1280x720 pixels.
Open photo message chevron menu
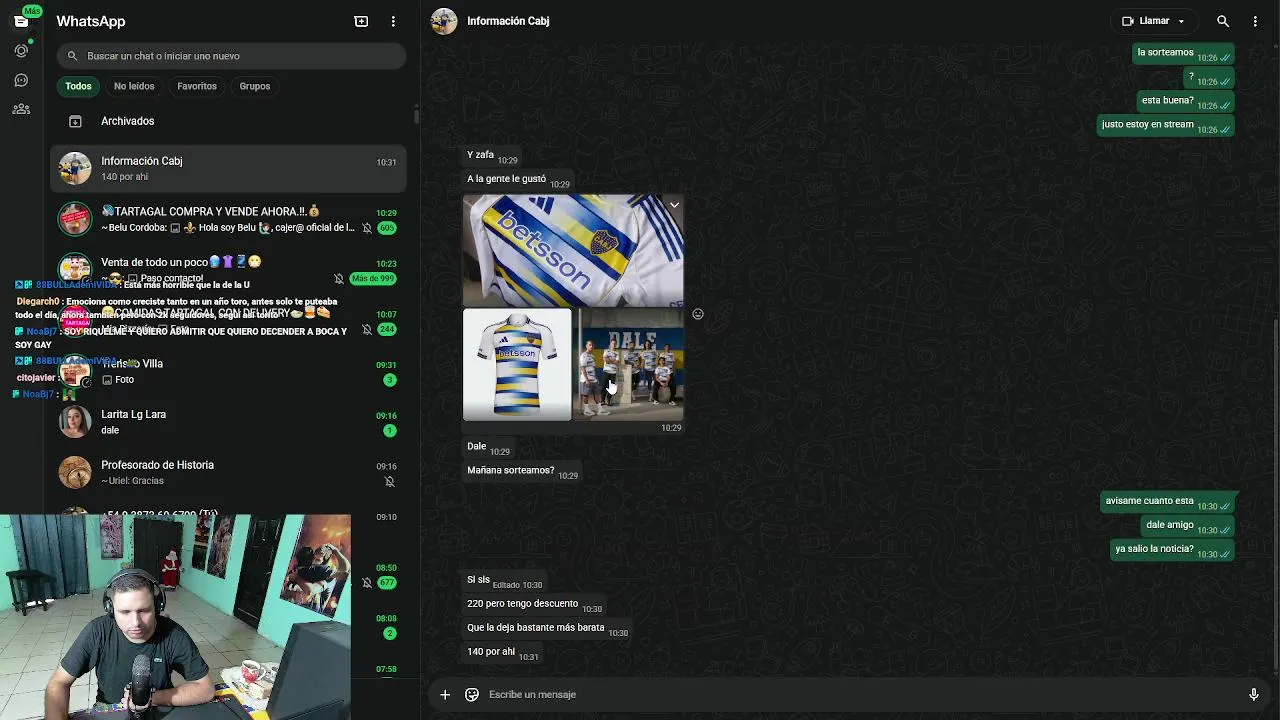click(674, 205)
